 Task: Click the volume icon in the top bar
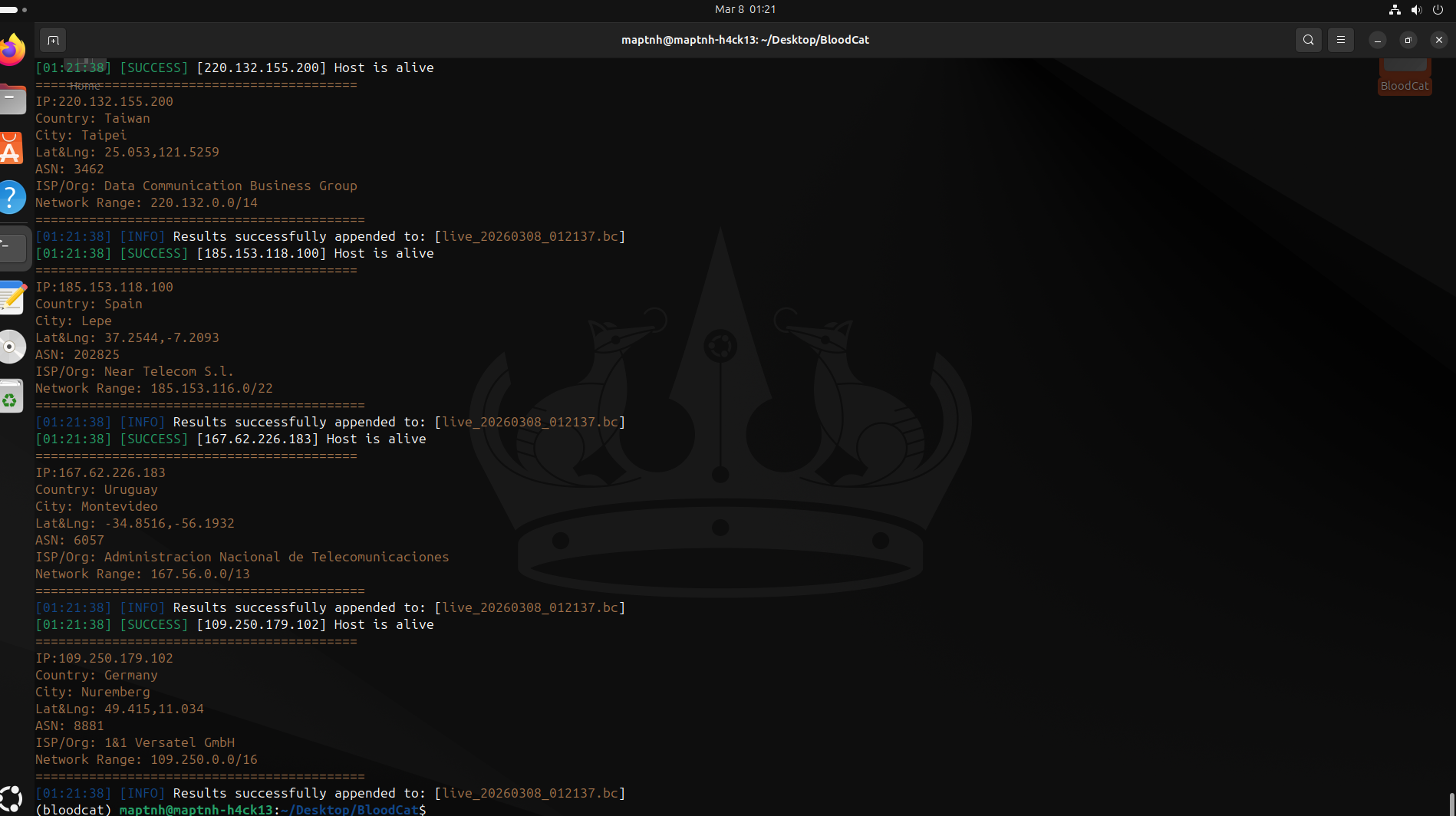coord(1416,9)
